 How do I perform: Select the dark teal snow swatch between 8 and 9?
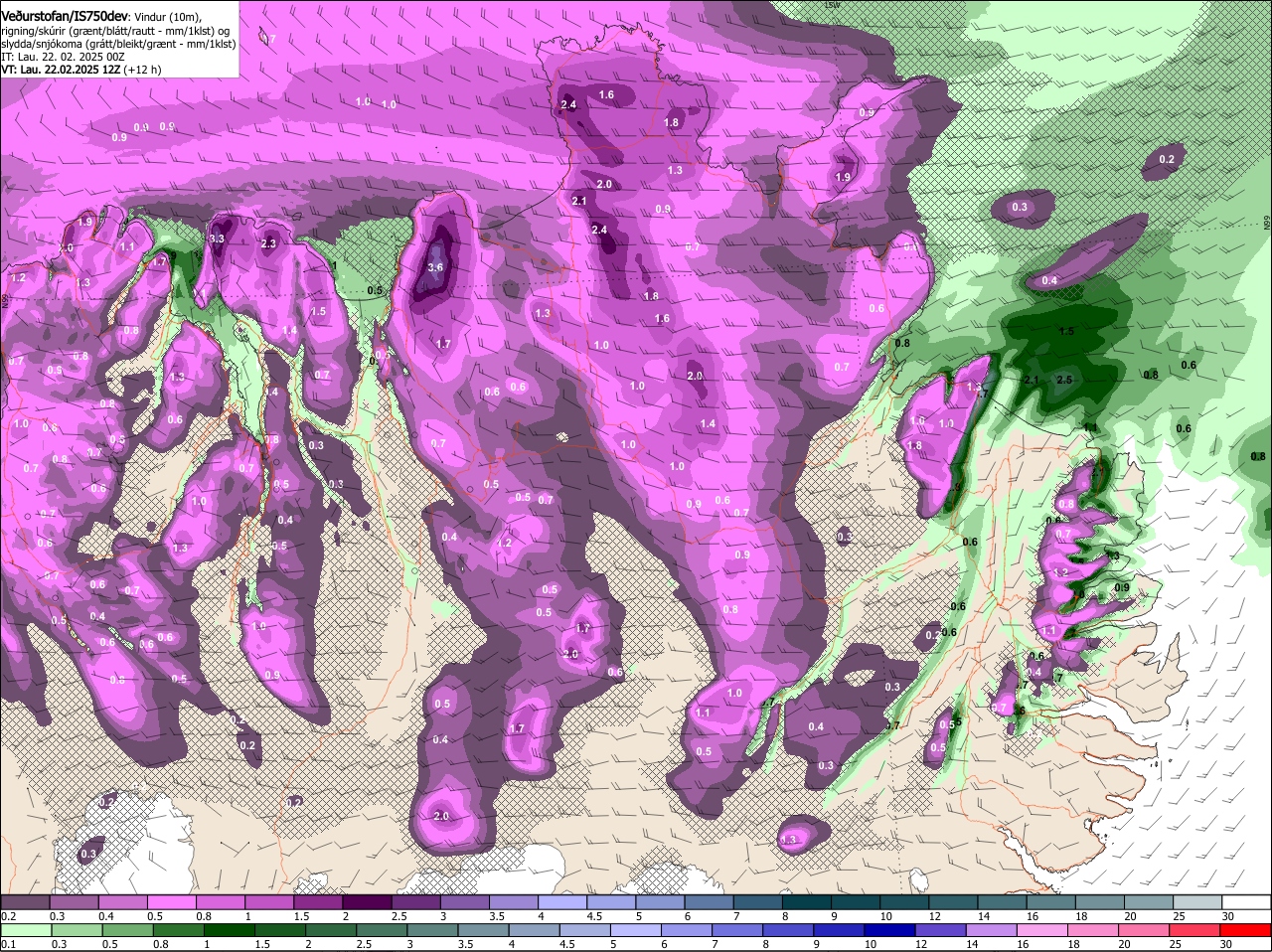pyautogui.click(x=807, y=901)
